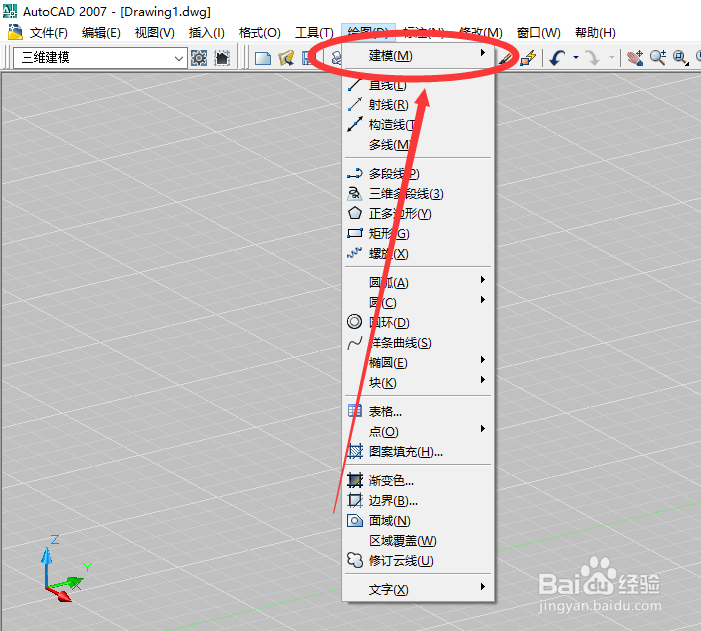Click the Match Properties lightning-brush icon
Image resolution: width=701 pixels, height=631 pixels.
click(528, 58)
